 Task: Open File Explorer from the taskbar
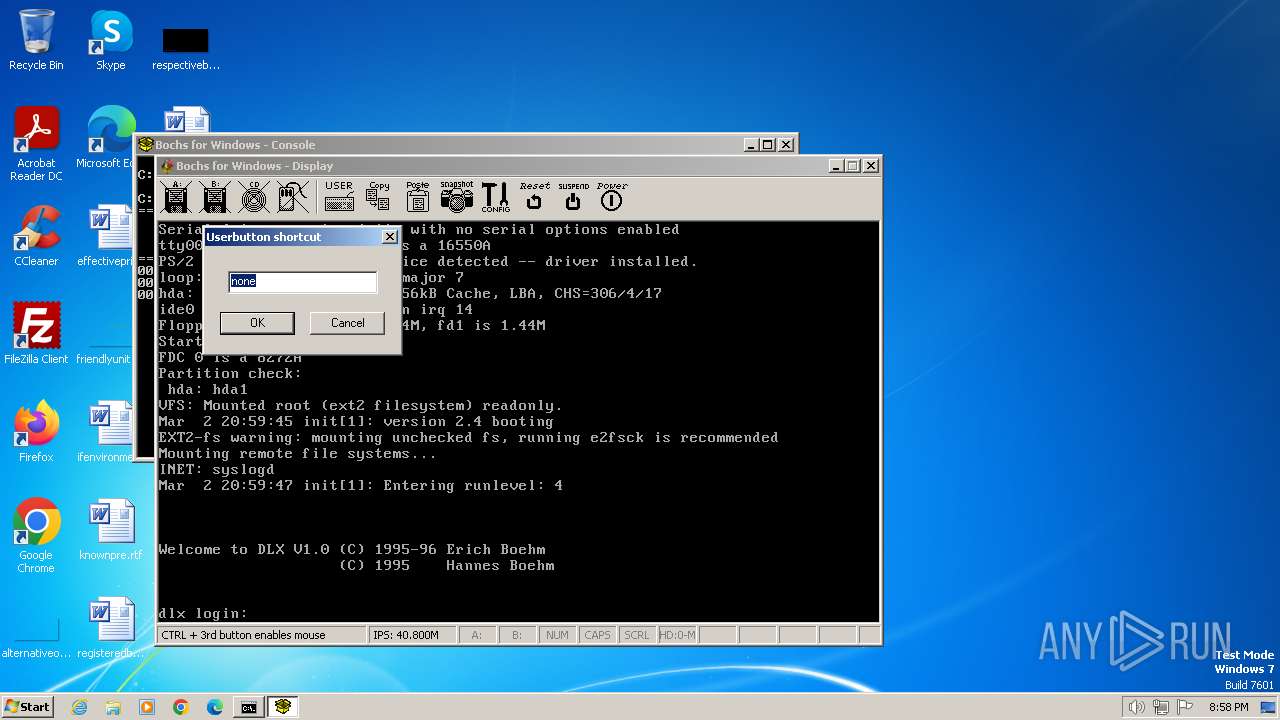click(113, 707)
